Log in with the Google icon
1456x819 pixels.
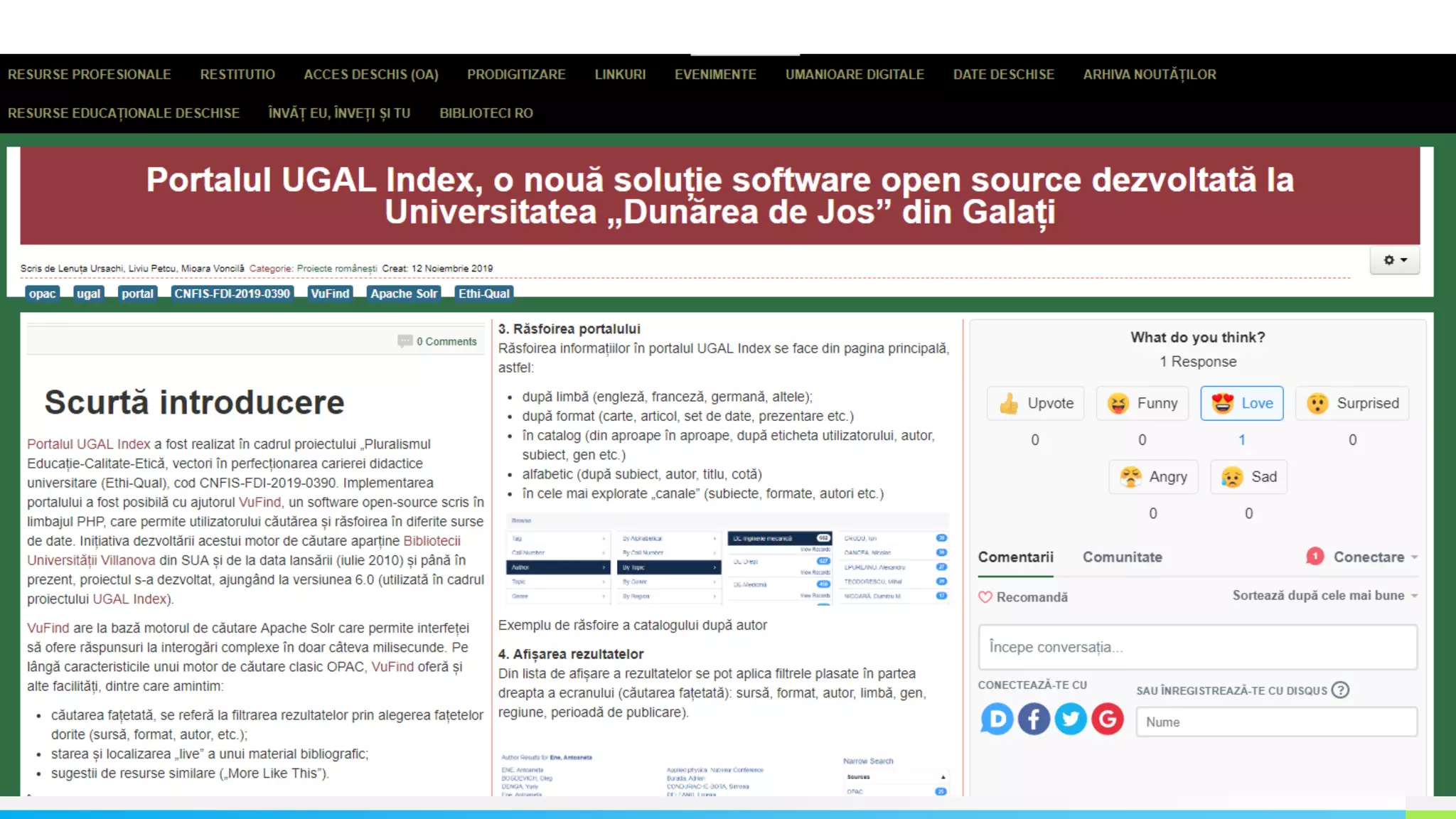1108,719
